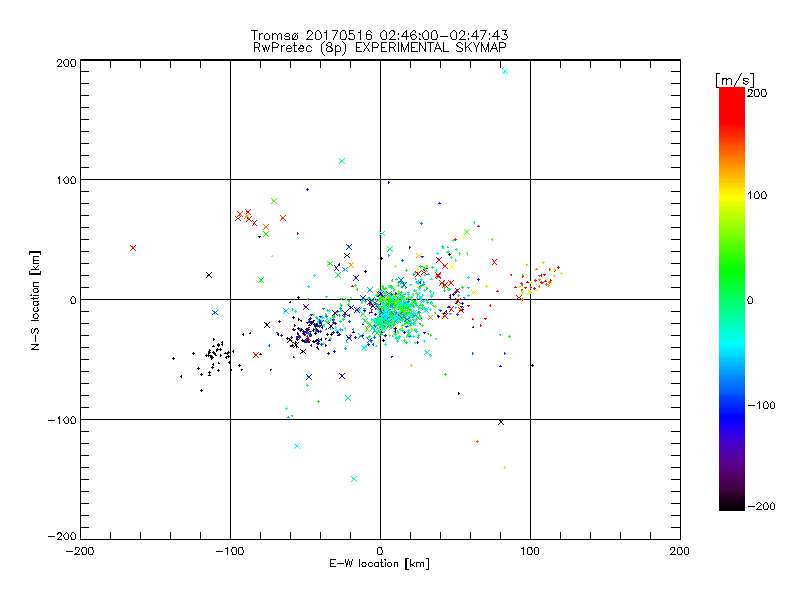Click the x-axis tick label '0'
This screenshot has height=600, width=800.
[380, 551]
